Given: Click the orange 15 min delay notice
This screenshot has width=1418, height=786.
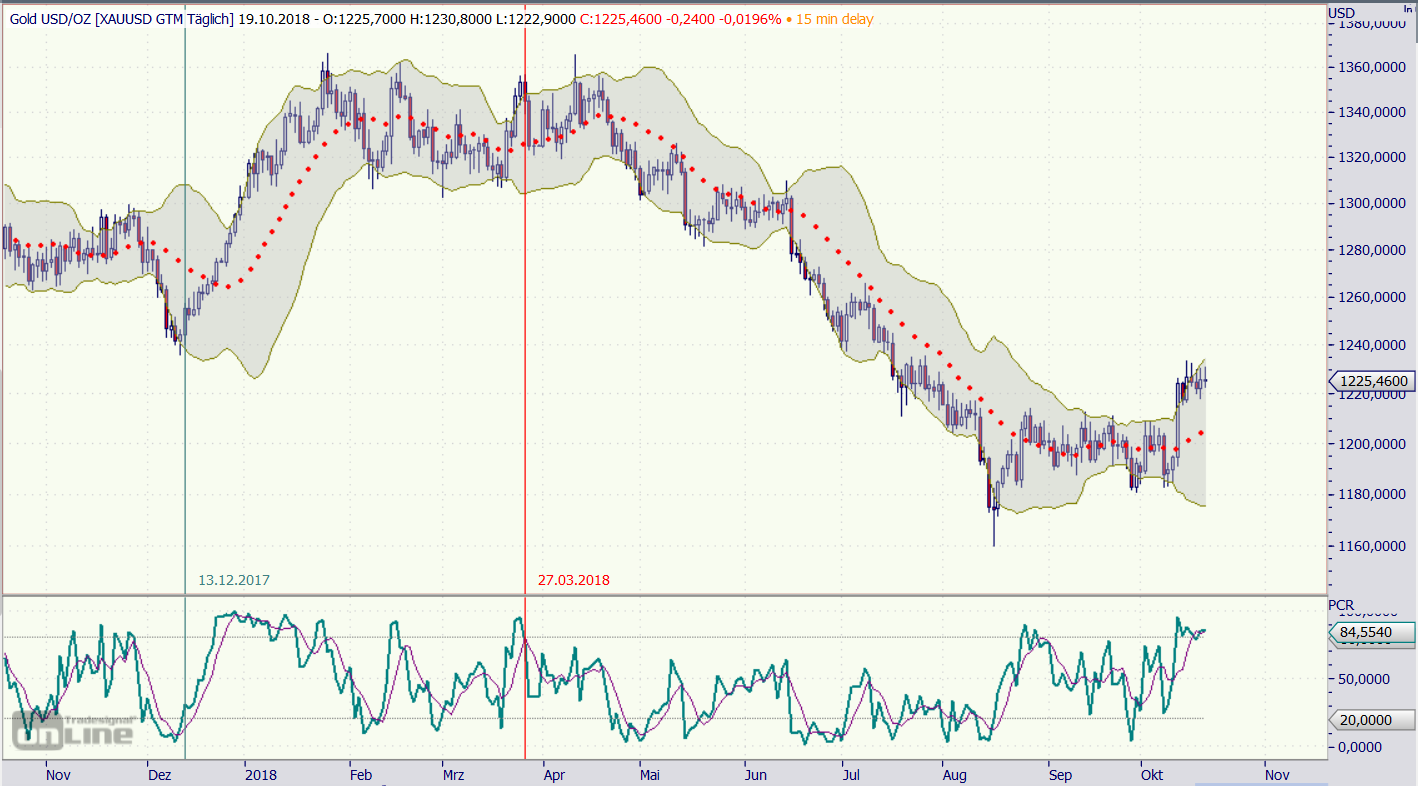Looking at the screenshot, I should (834, 19).
